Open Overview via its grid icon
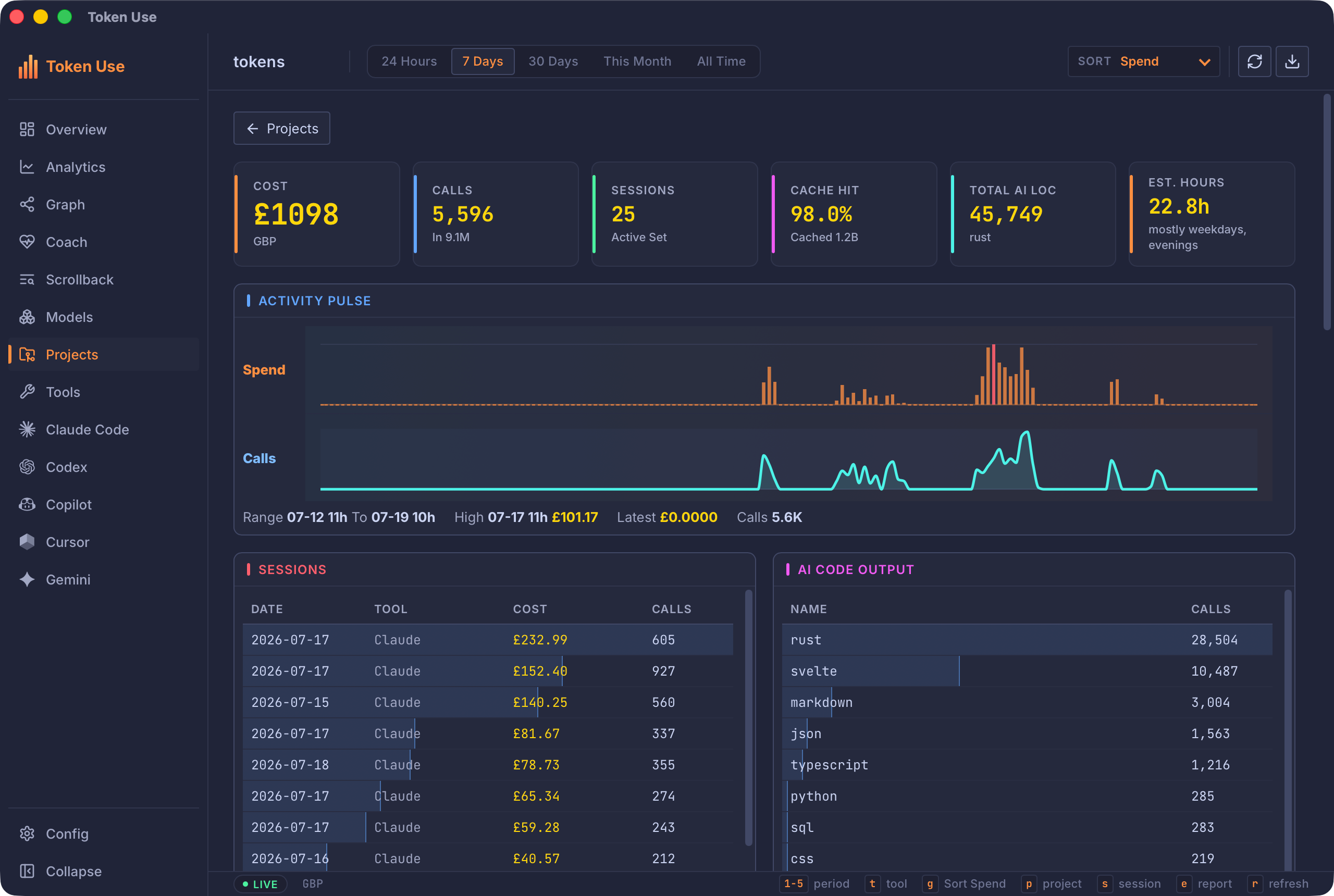 [27, 129]
